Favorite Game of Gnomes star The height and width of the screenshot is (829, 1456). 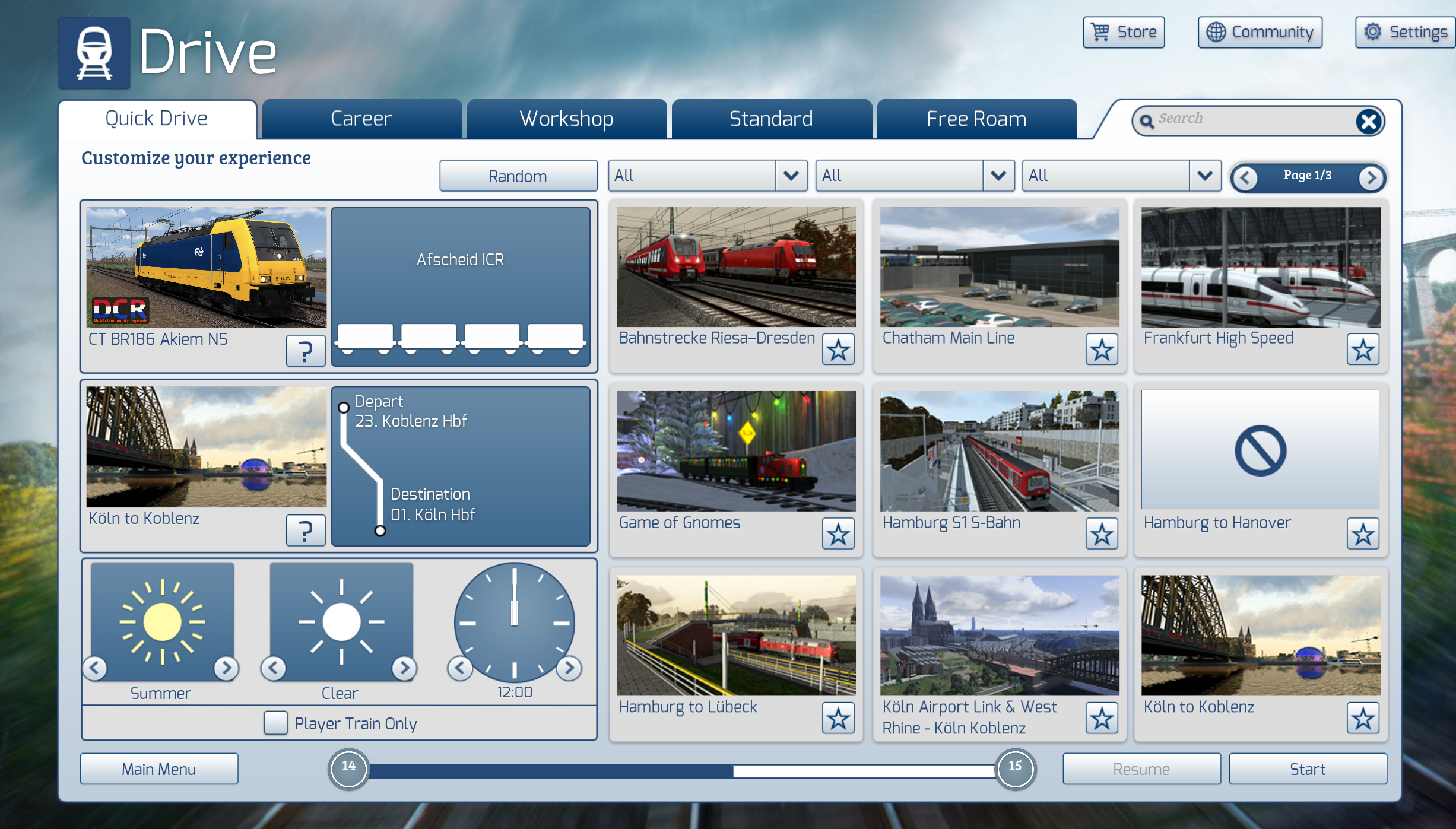click(x=838, y=534)
